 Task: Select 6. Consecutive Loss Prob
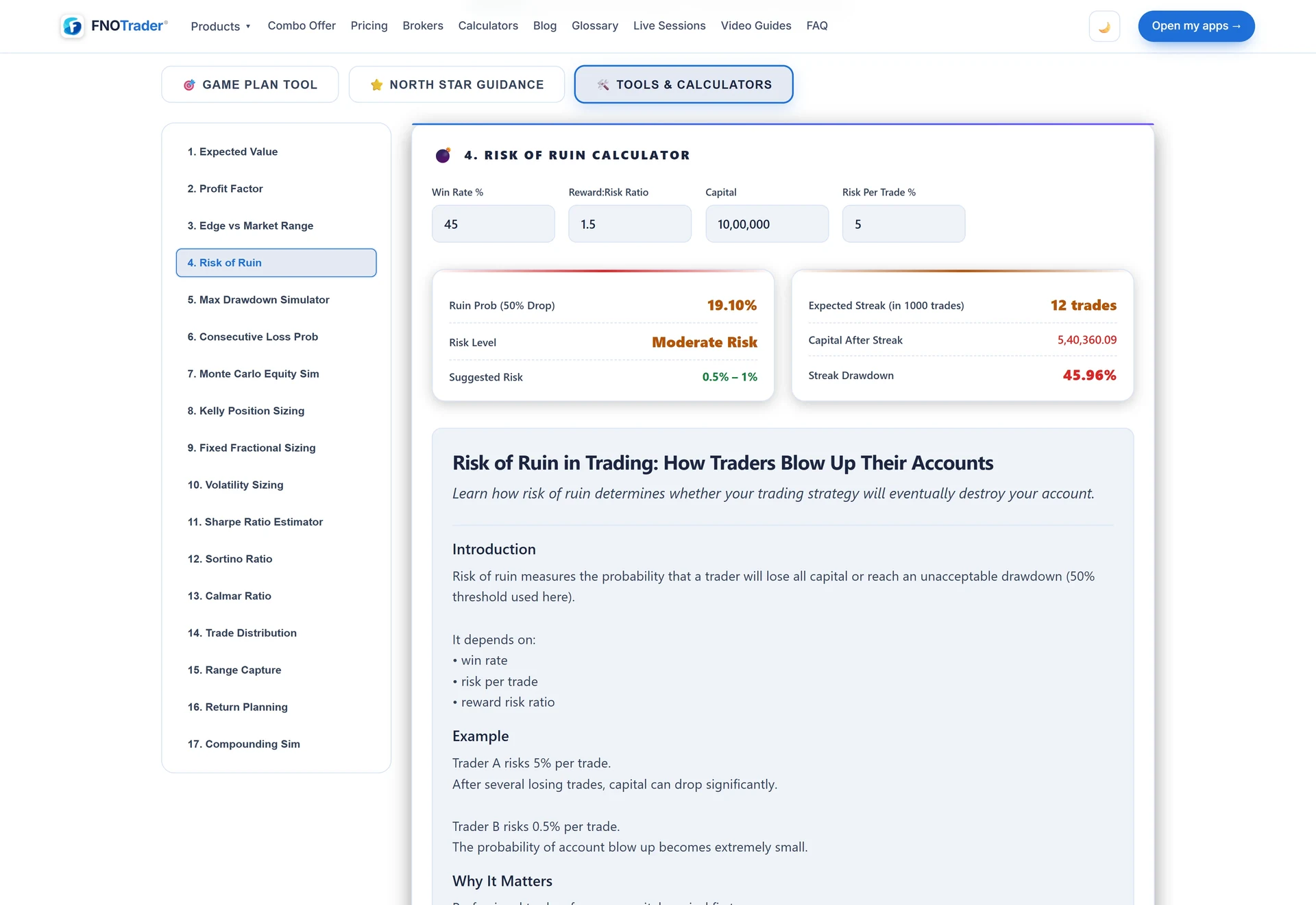(x=276, y=337)
